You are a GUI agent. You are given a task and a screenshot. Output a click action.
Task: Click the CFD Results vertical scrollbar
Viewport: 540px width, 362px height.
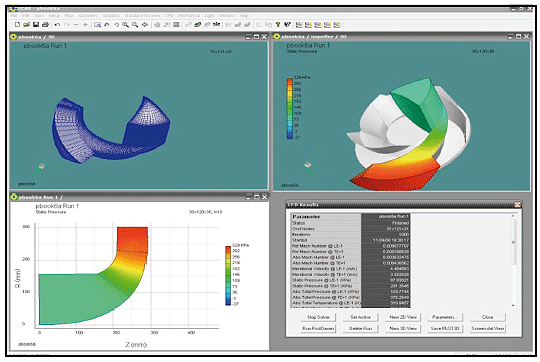tap(513, 260)
